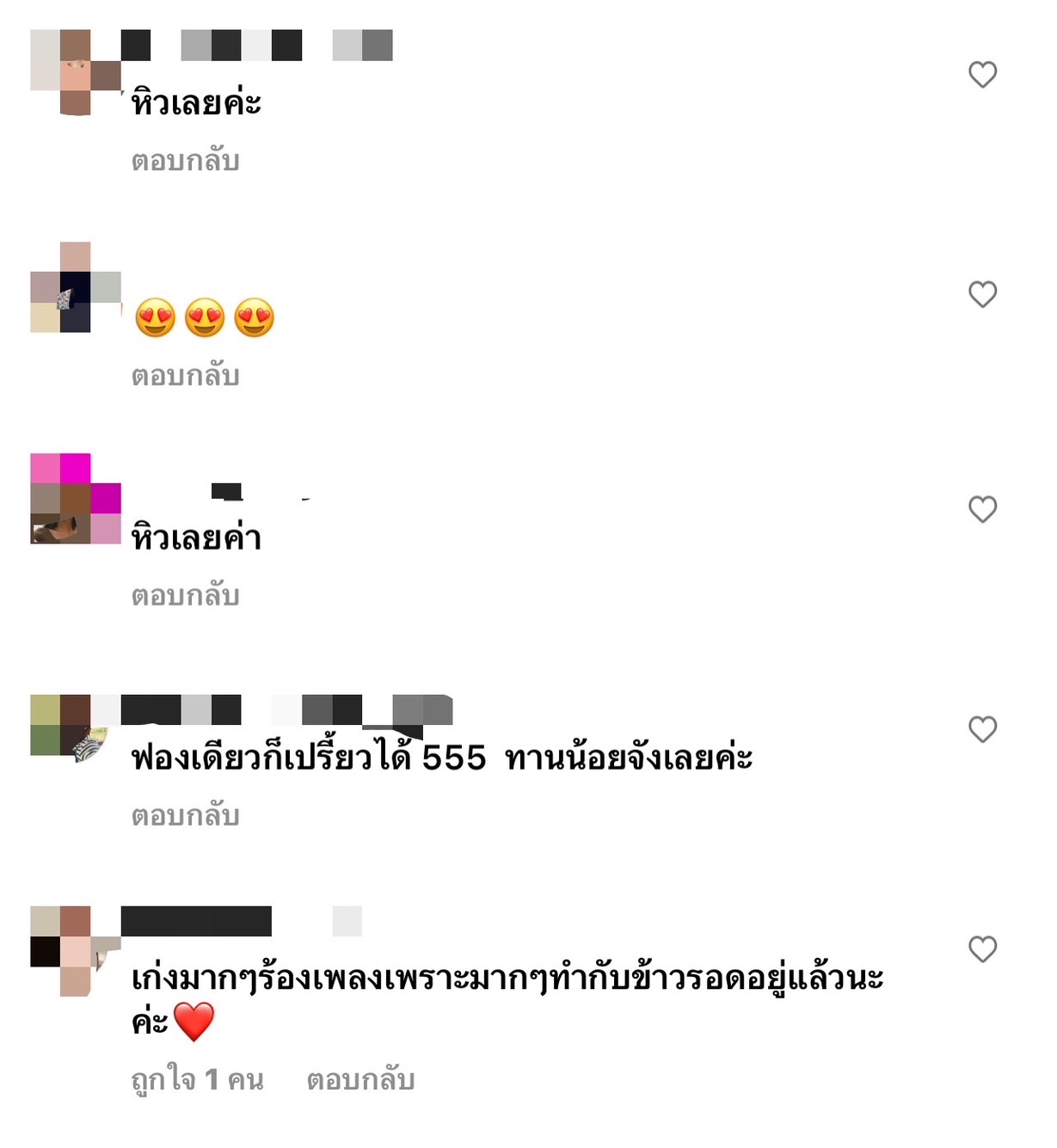The image size is (1057, 1148).
Task: Open the blurred username above "ฟองเดียวก็เปรี้ยวได้ 555"
Action: point(286,710)
